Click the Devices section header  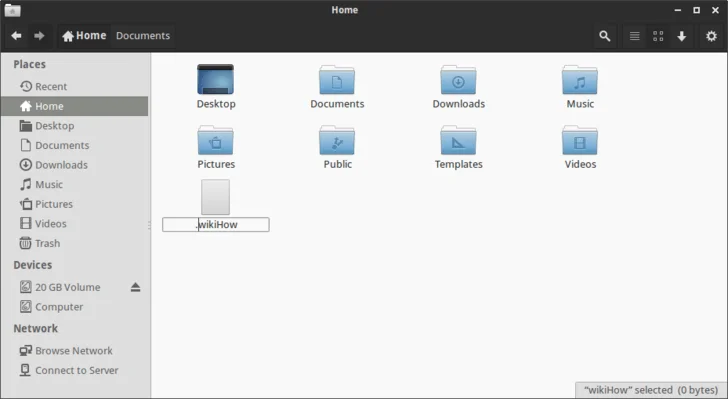click(32, 265)
